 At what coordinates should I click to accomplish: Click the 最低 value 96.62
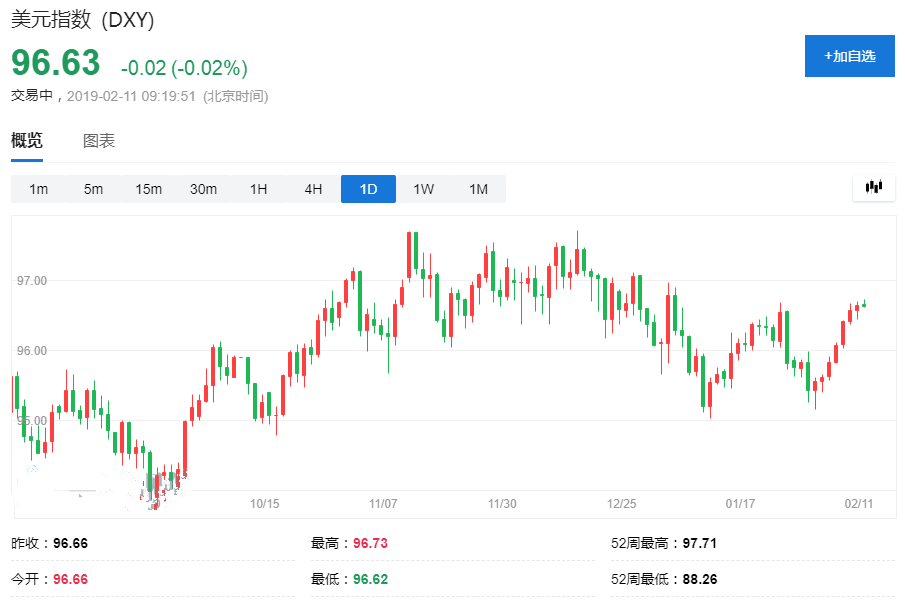tap(371, 579)
